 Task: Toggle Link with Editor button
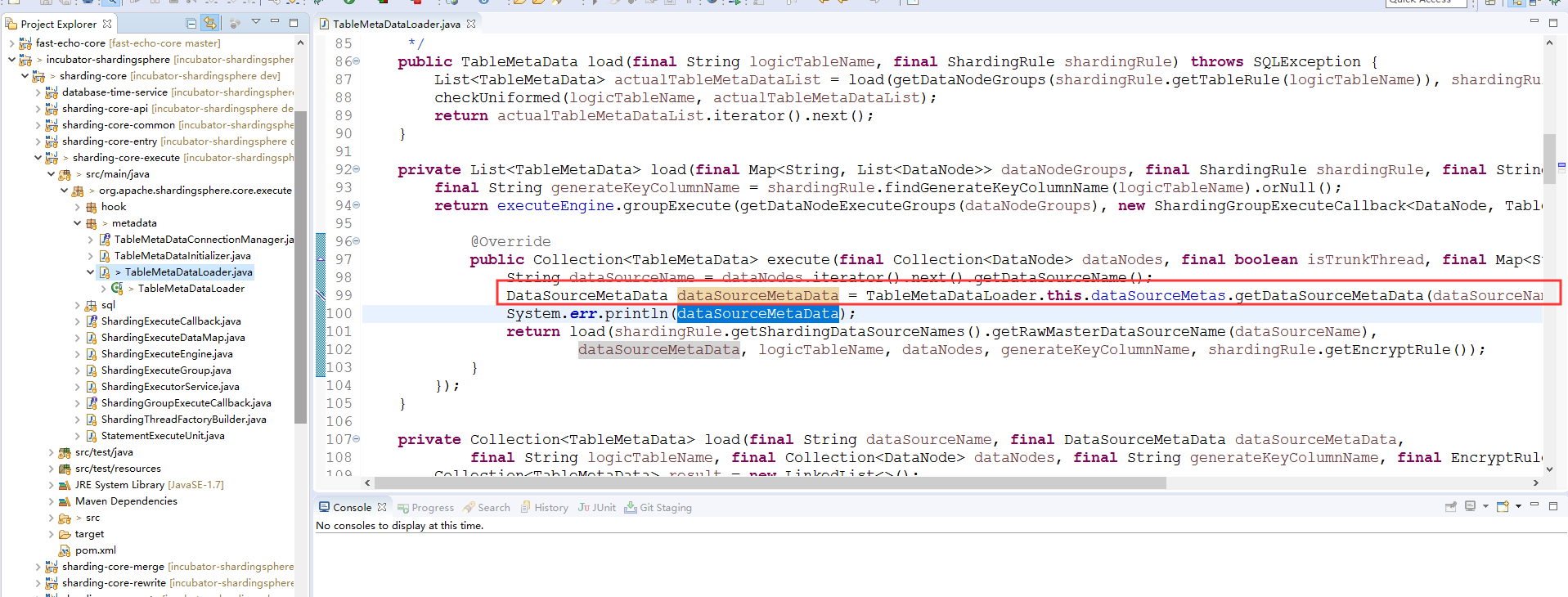pos(210,23)
